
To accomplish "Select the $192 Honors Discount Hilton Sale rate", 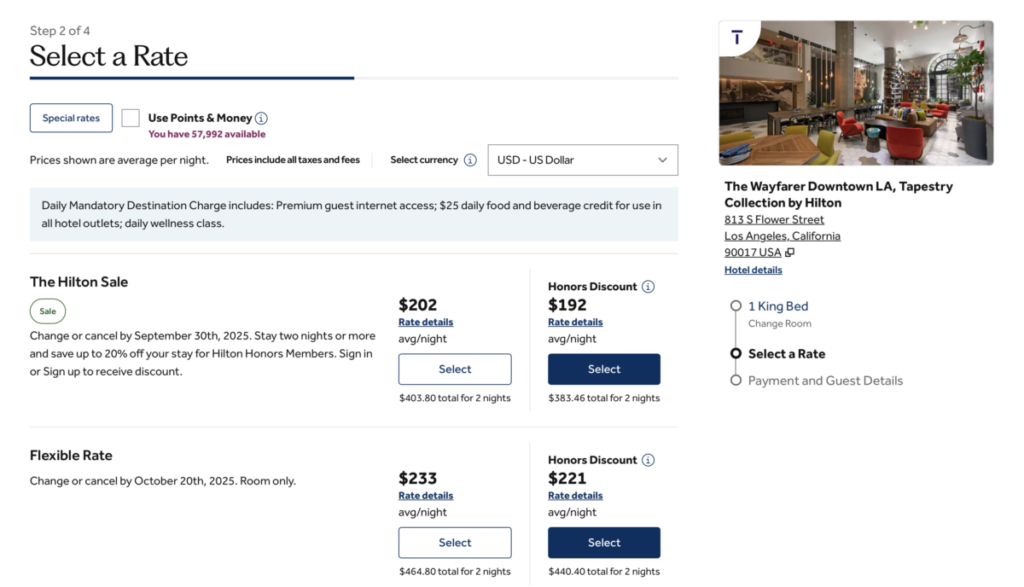I will [604, 369].
